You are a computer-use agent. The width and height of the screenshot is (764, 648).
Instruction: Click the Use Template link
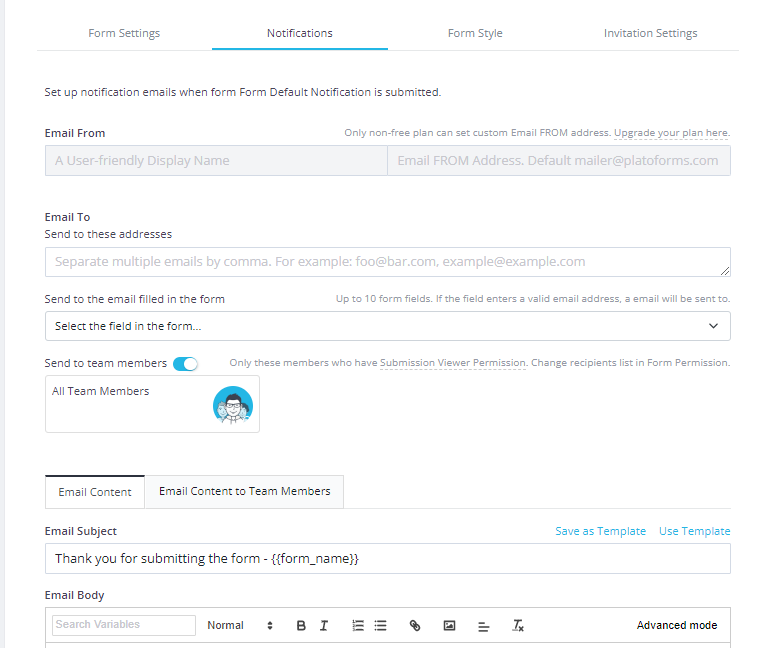(x=694, y=531)
